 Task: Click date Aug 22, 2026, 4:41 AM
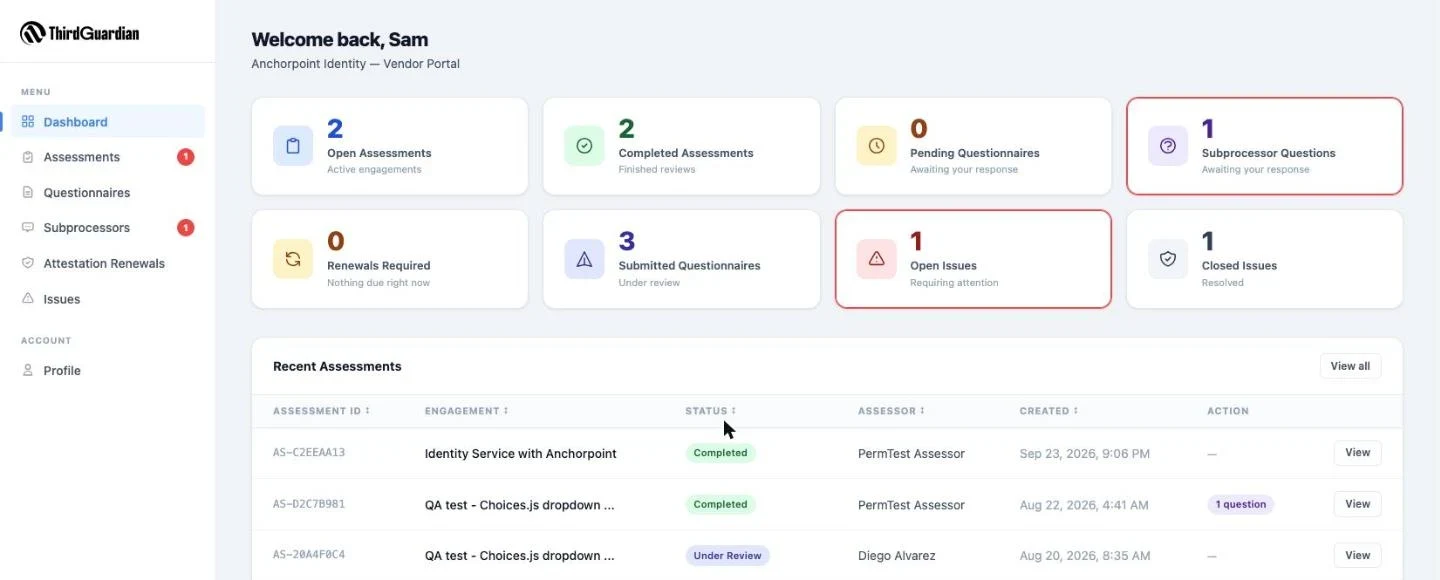[x=1084, y=505]
